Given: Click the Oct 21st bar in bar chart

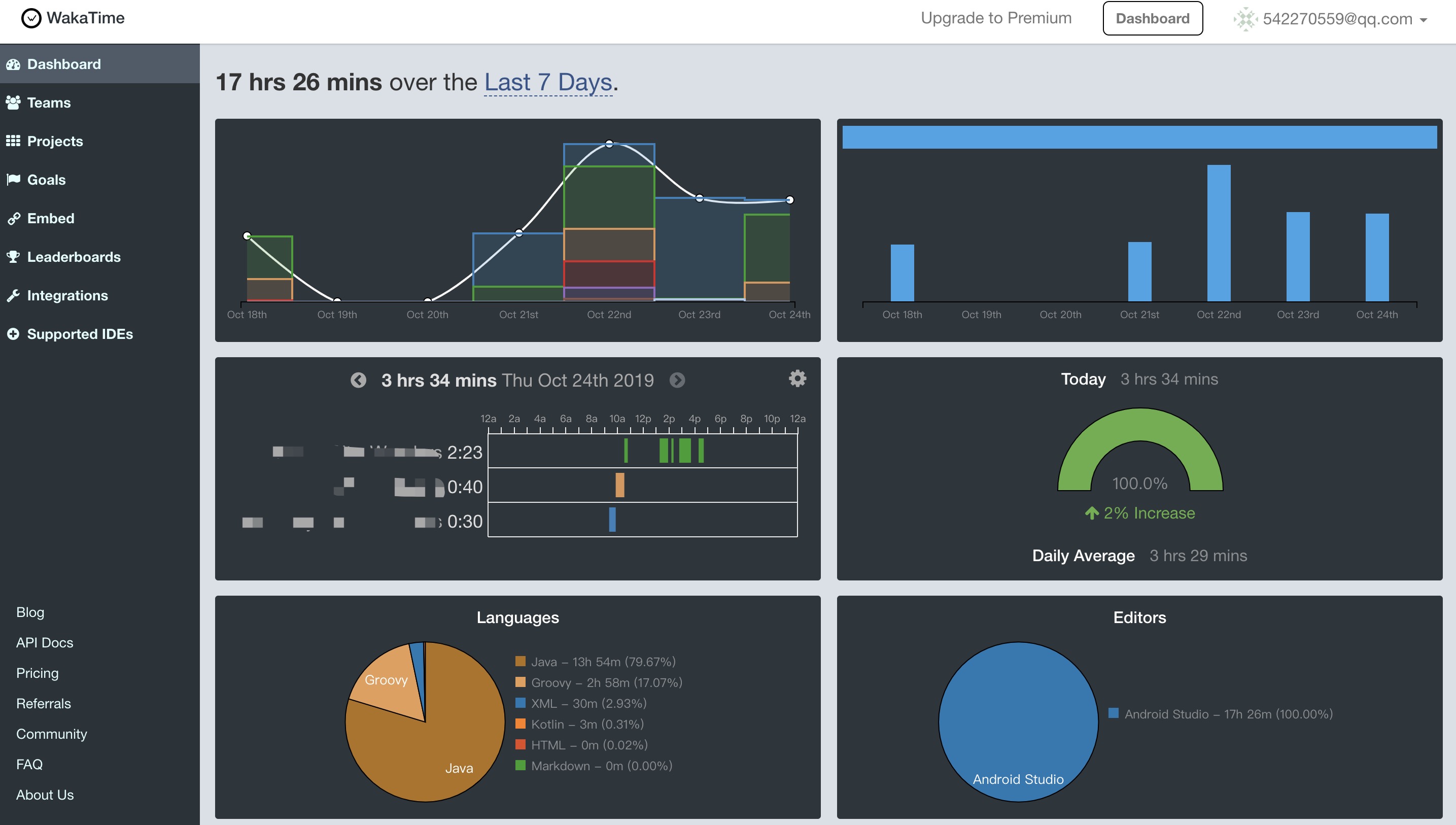Looking at the screenshot, I should tap(1139, 272).
